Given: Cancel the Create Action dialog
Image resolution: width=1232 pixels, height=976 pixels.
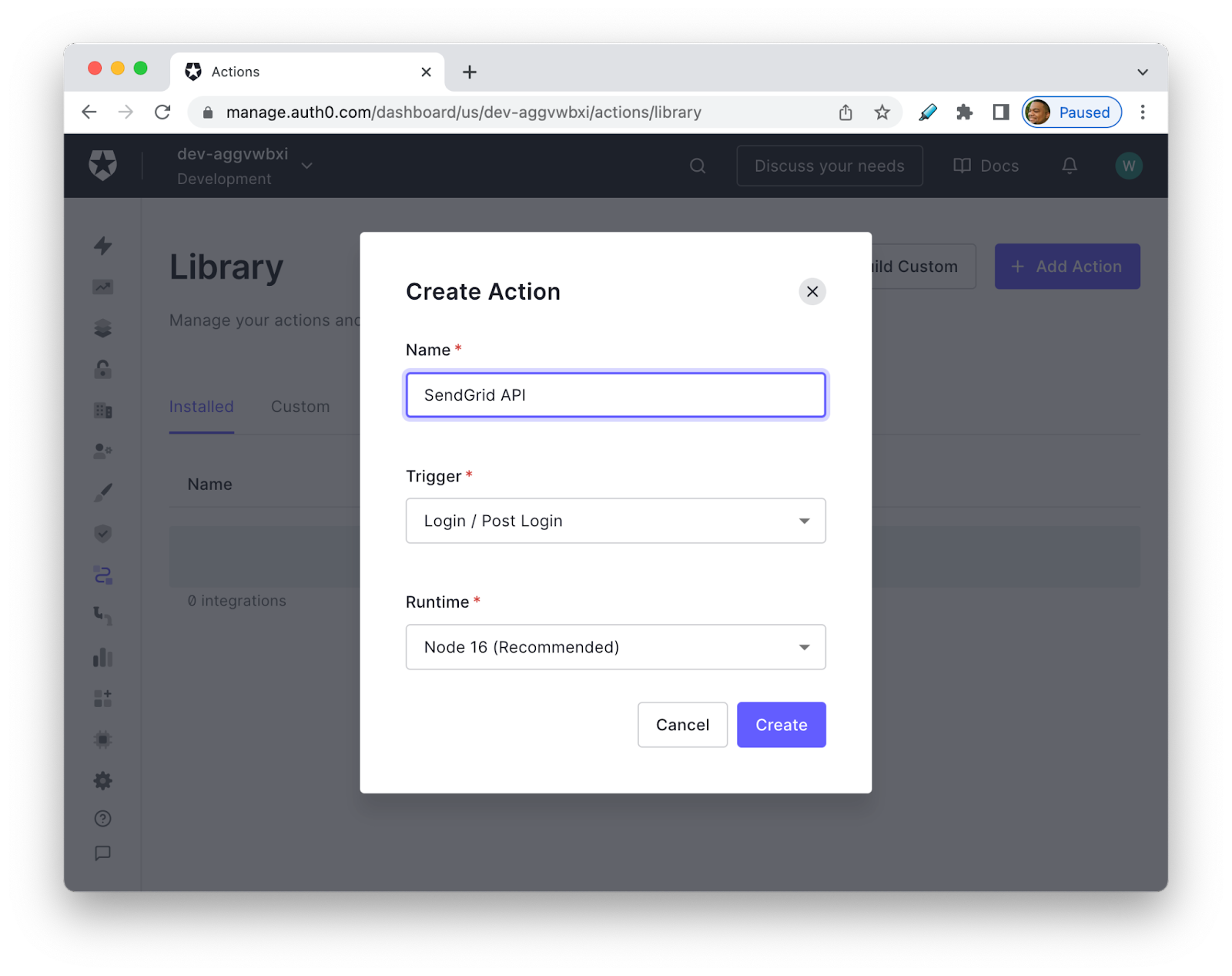Looking at the screenshot, I should tap(682, 724).
